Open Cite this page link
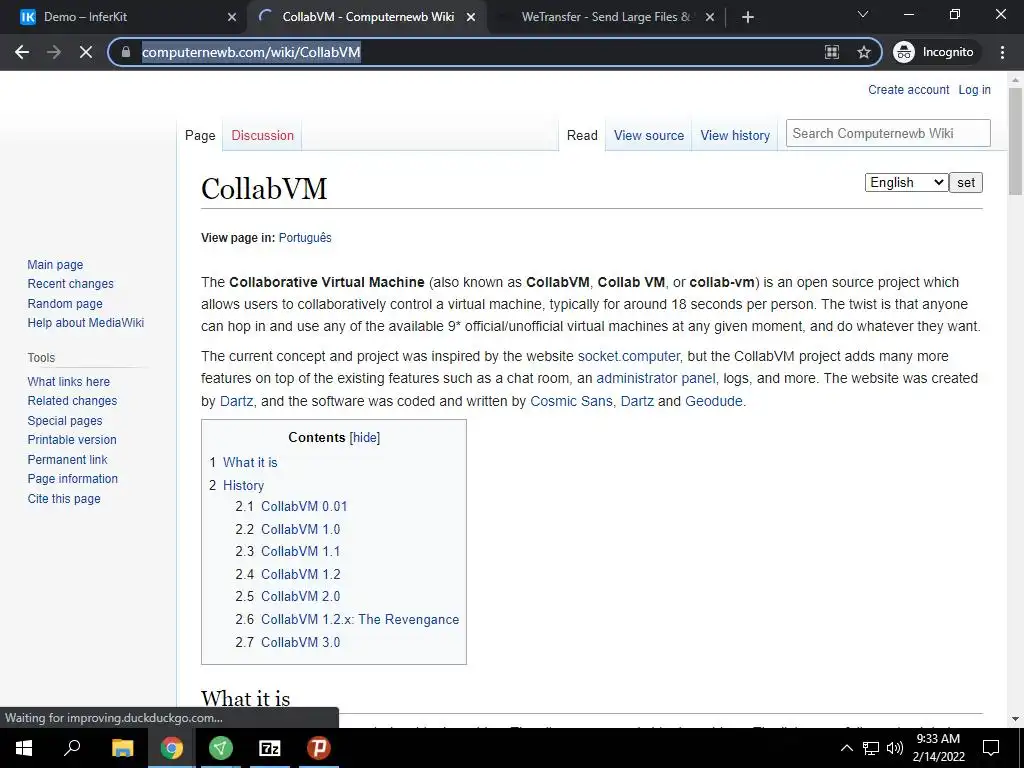 64,498
